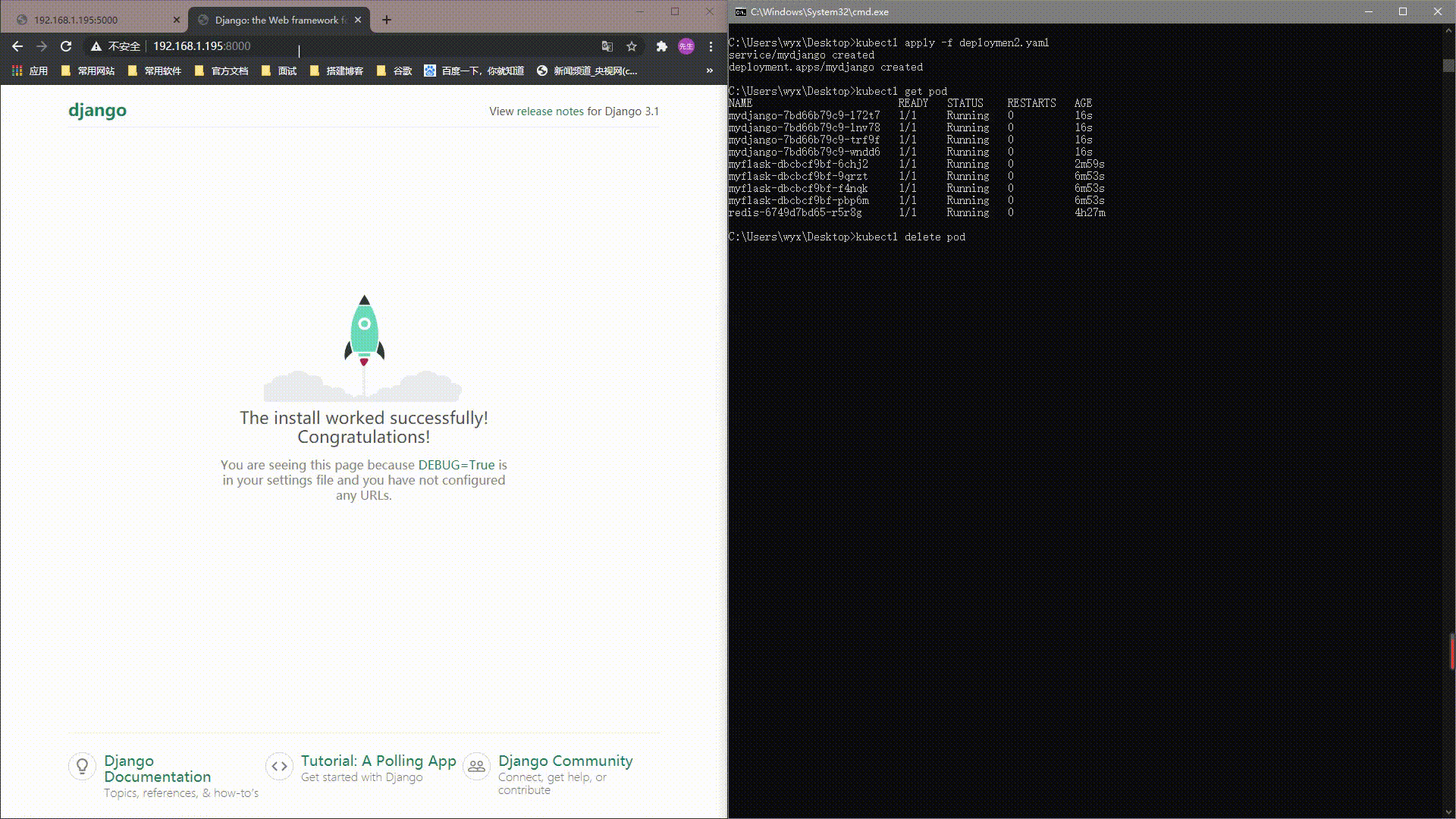This screenshot has height=819, width=1456.
Task: Switch to the 192.168.1.195:5000 tab
Action: tap(91, 20)
